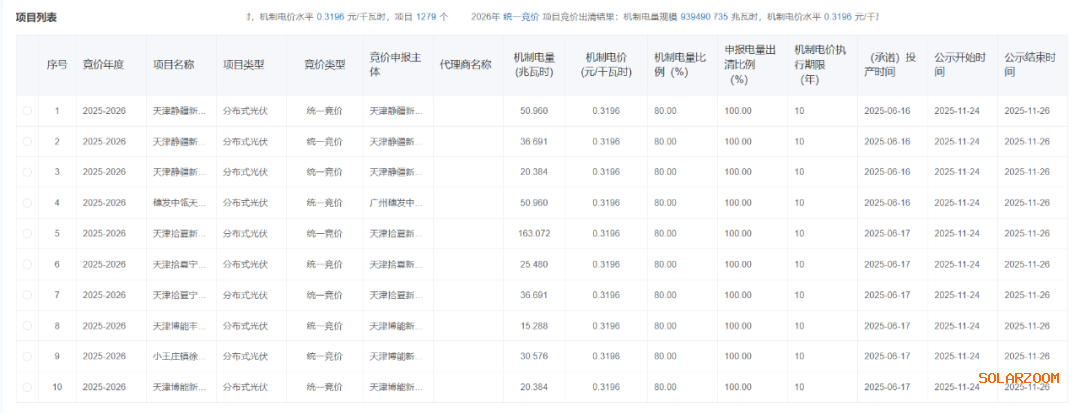
Task: Click the blue 1279 project count
Action: coord(425,17)
